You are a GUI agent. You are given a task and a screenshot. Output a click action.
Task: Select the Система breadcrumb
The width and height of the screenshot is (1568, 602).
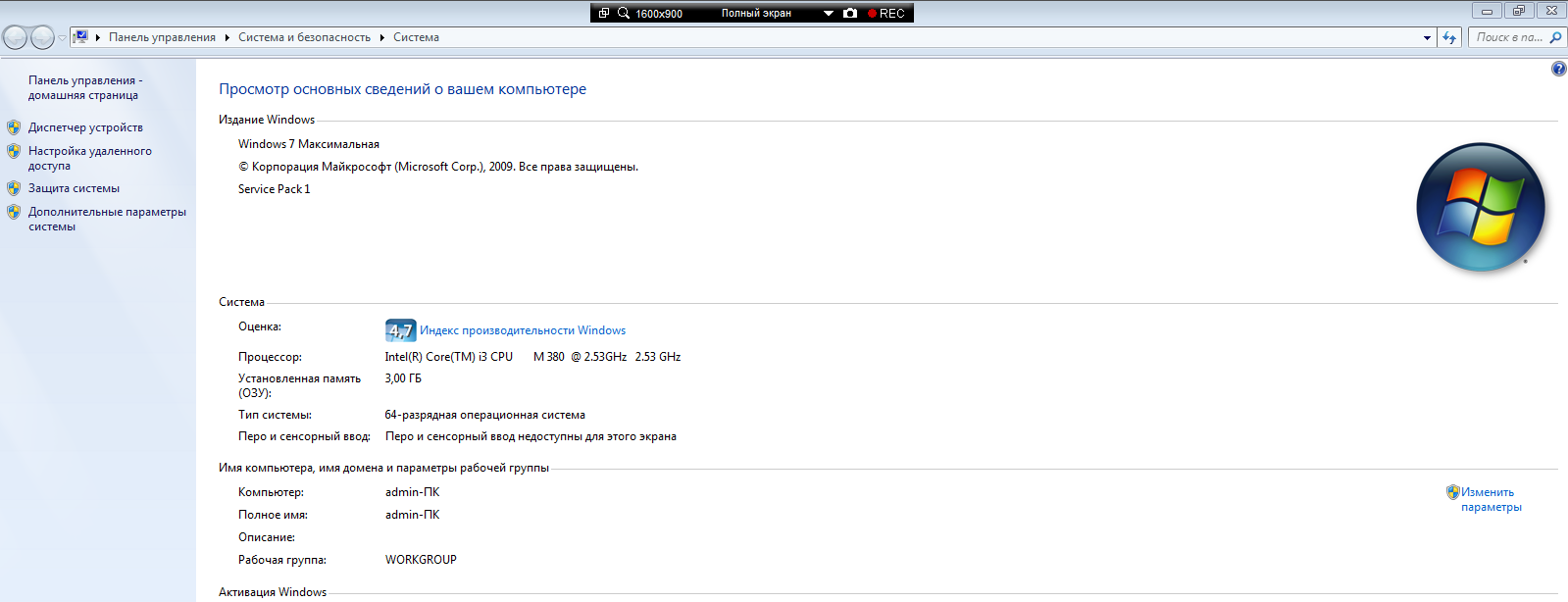tap(416, 37)
